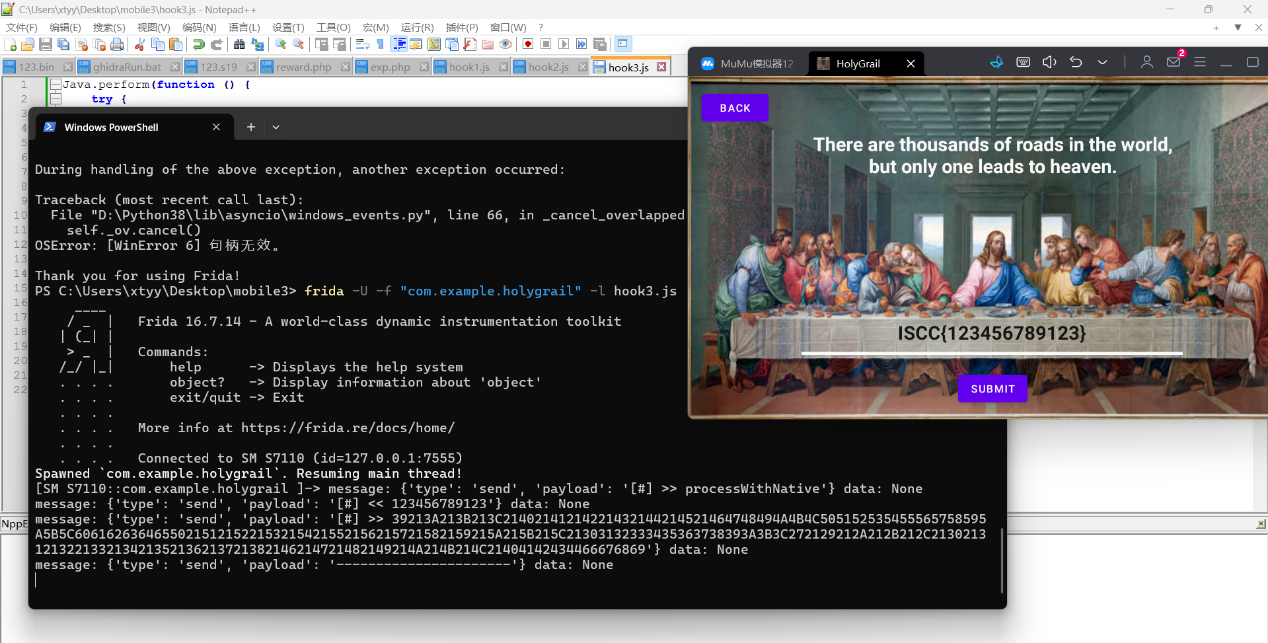Open new PowerShell tab with plus button
1268x643 pixels.
[251, 127]
